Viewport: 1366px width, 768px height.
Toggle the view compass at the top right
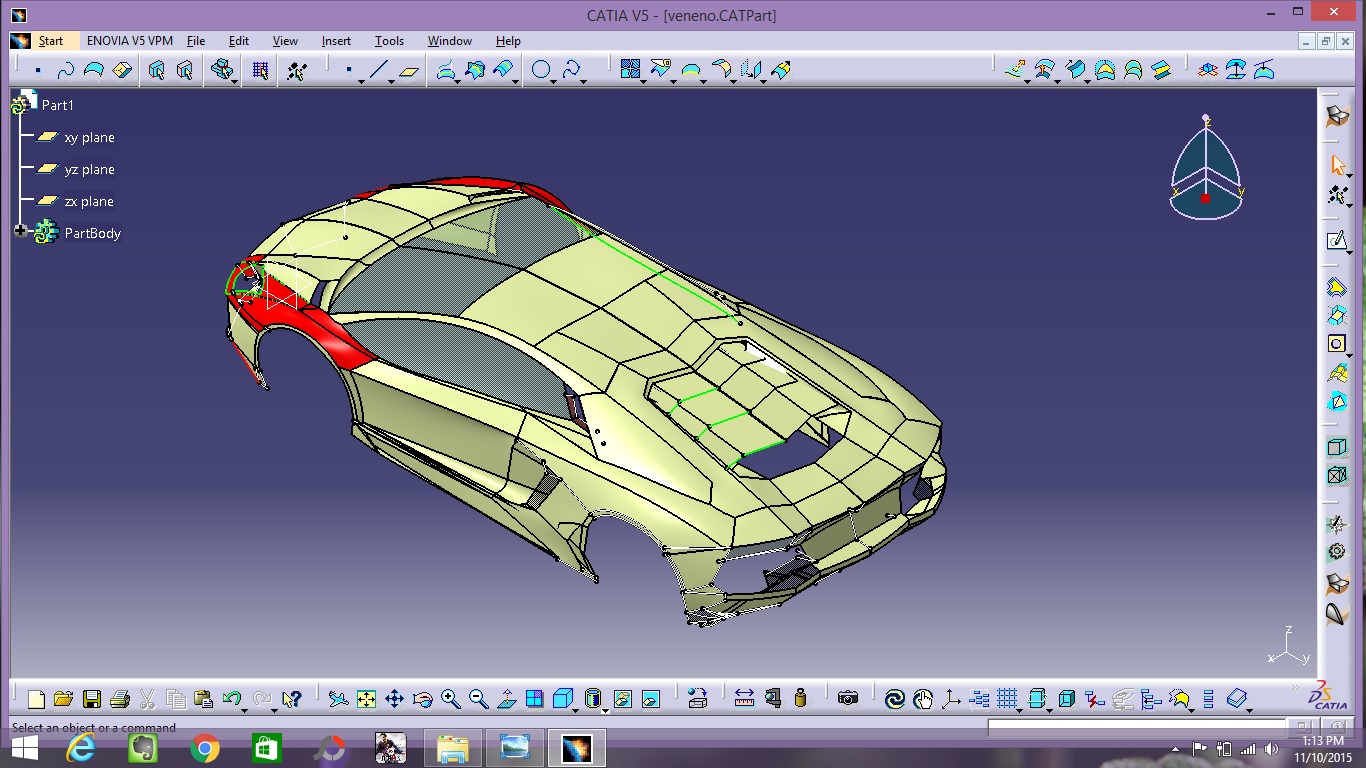pyautogui.click(x=1207, y=168)
